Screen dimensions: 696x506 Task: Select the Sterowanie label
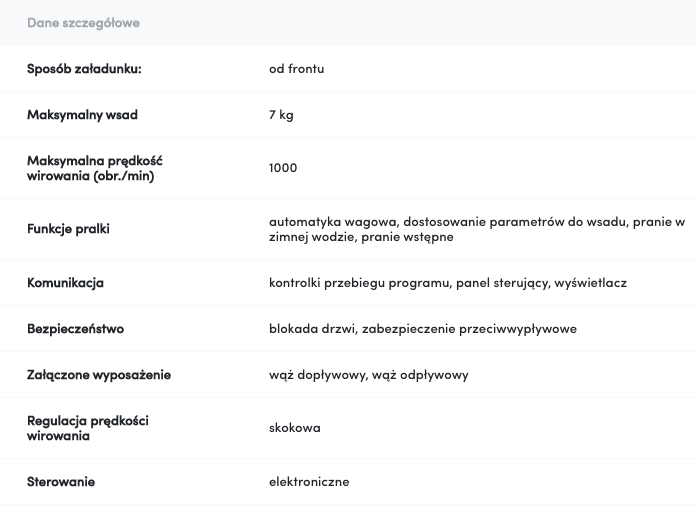tap(61, 482)
